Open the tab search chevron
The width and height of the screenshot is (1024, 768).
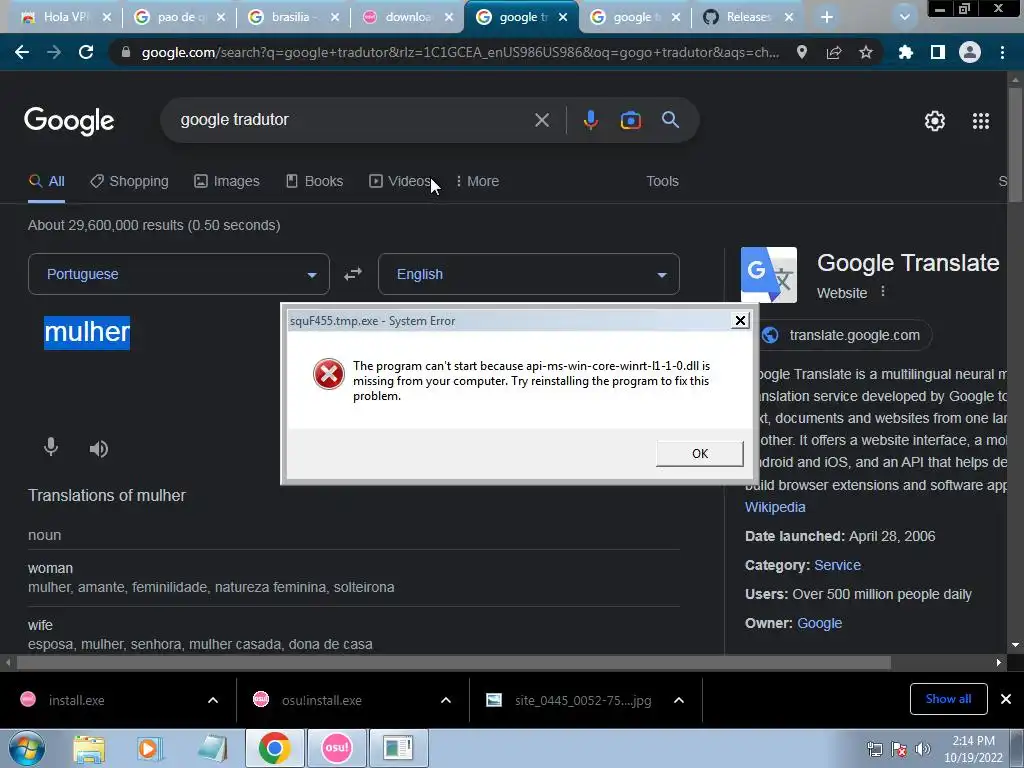pos(904,17)
